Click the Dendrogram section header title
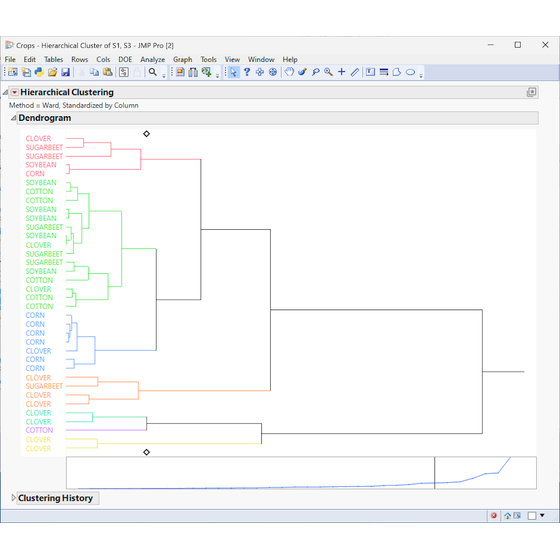The image size is (560, 560). [x=45, y=118]
